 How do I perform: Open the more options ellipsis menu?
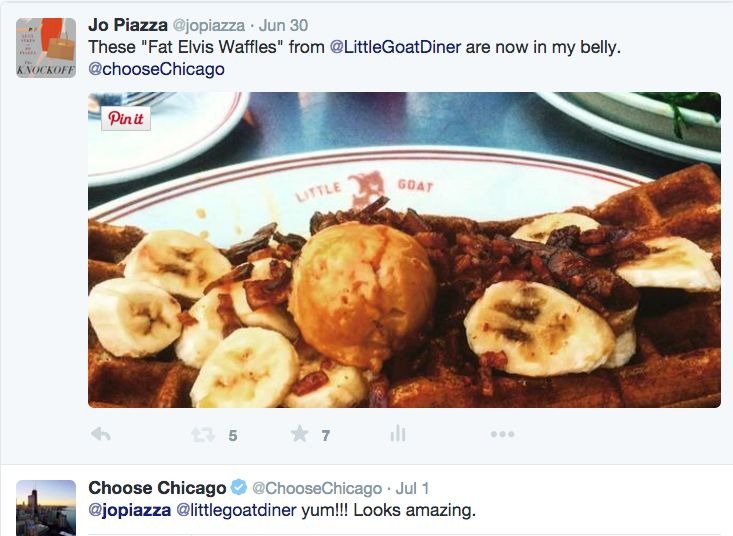point(503,434)
